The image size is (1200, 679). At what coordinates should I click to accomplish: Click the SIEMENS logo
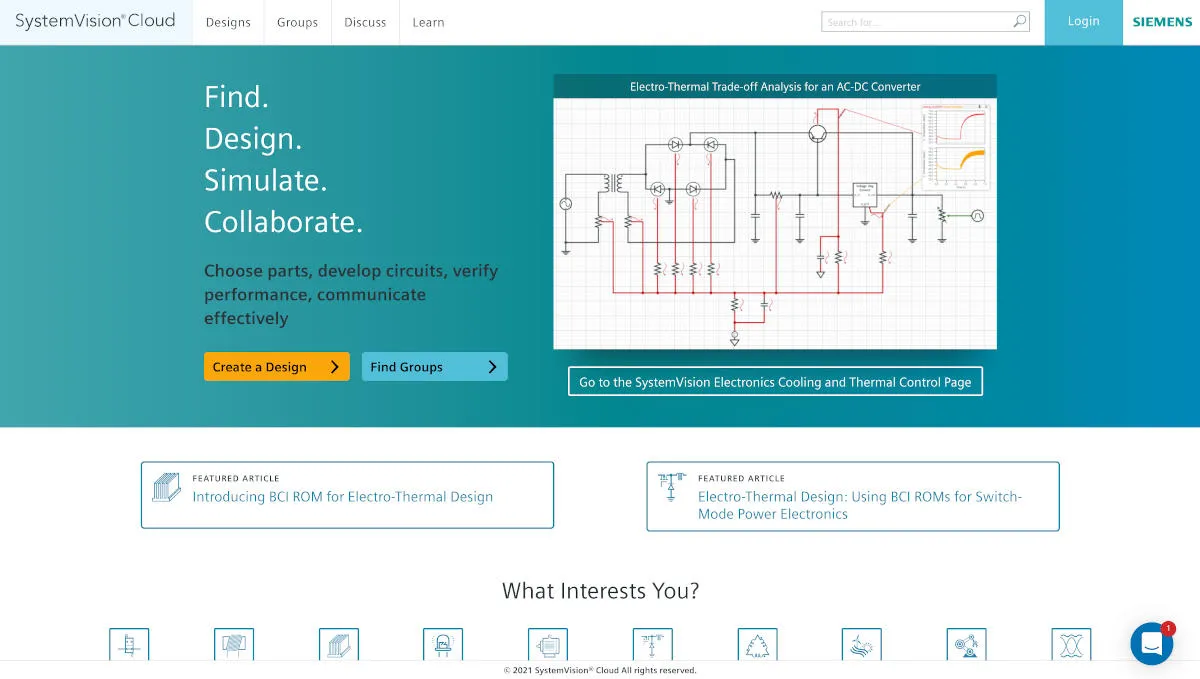tap(1162, 22)
